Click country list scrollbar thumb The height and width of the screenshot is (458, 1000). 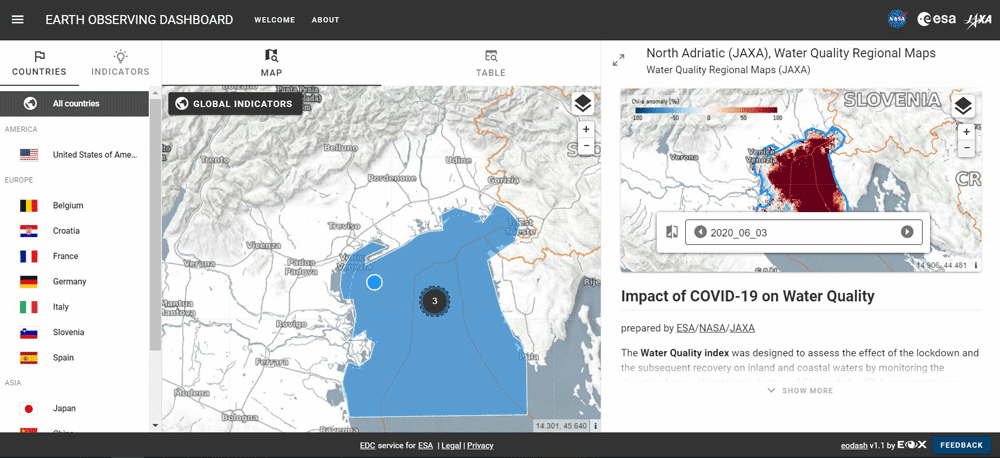[x=155, y=223]
